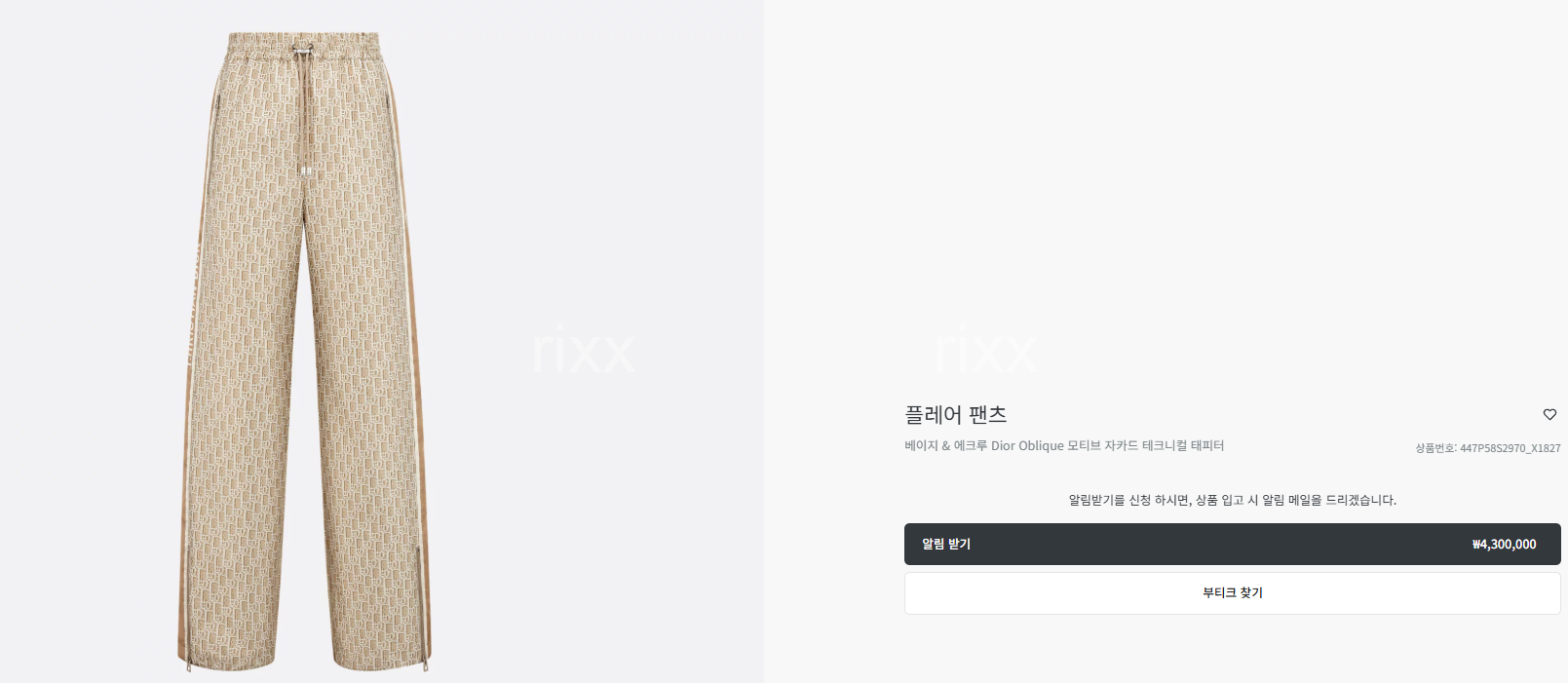1568x683 pixels.
Task: Select product number 447P58S2970_X1827
Action: pos(1510,448)
